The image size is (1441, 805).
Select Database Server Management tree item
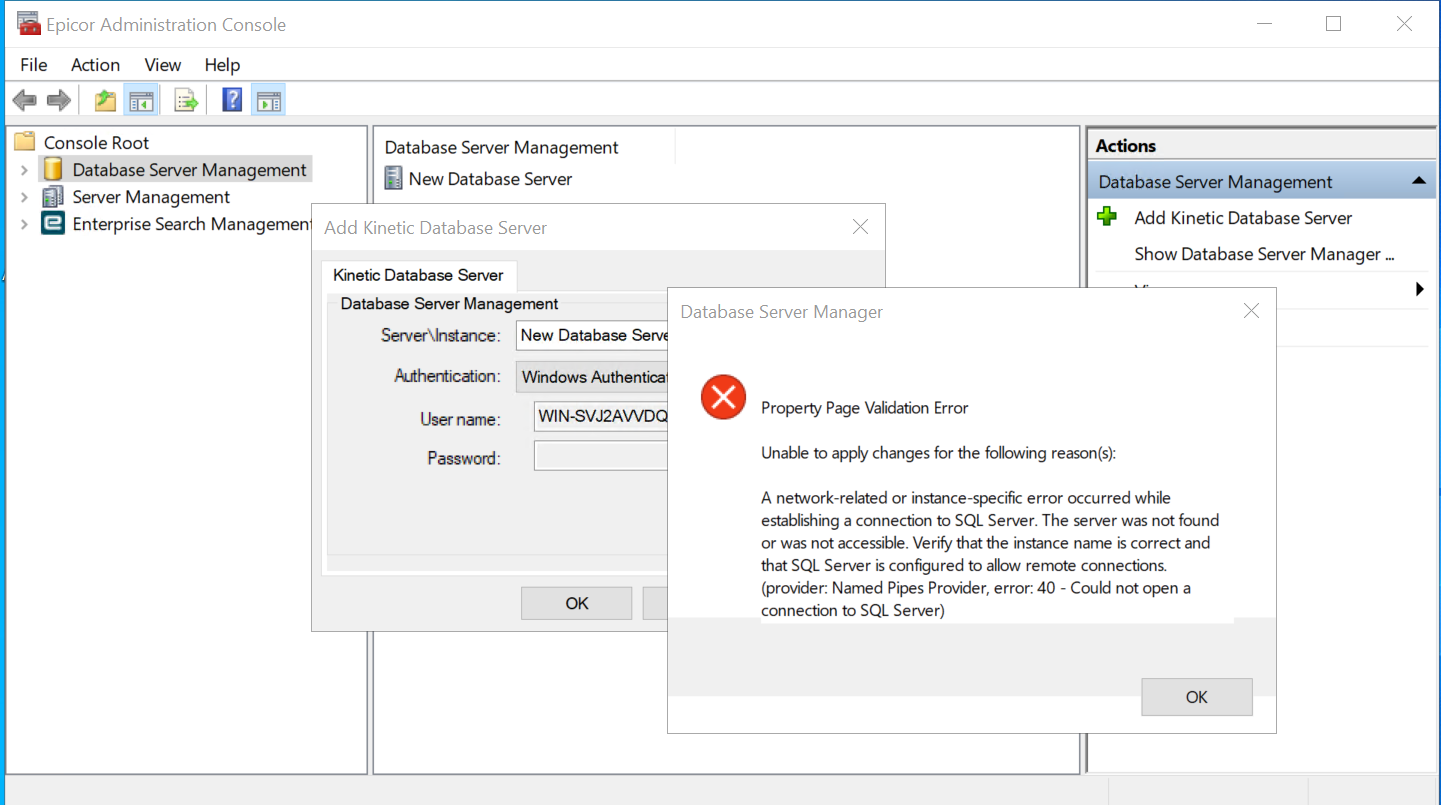[189, 170]
